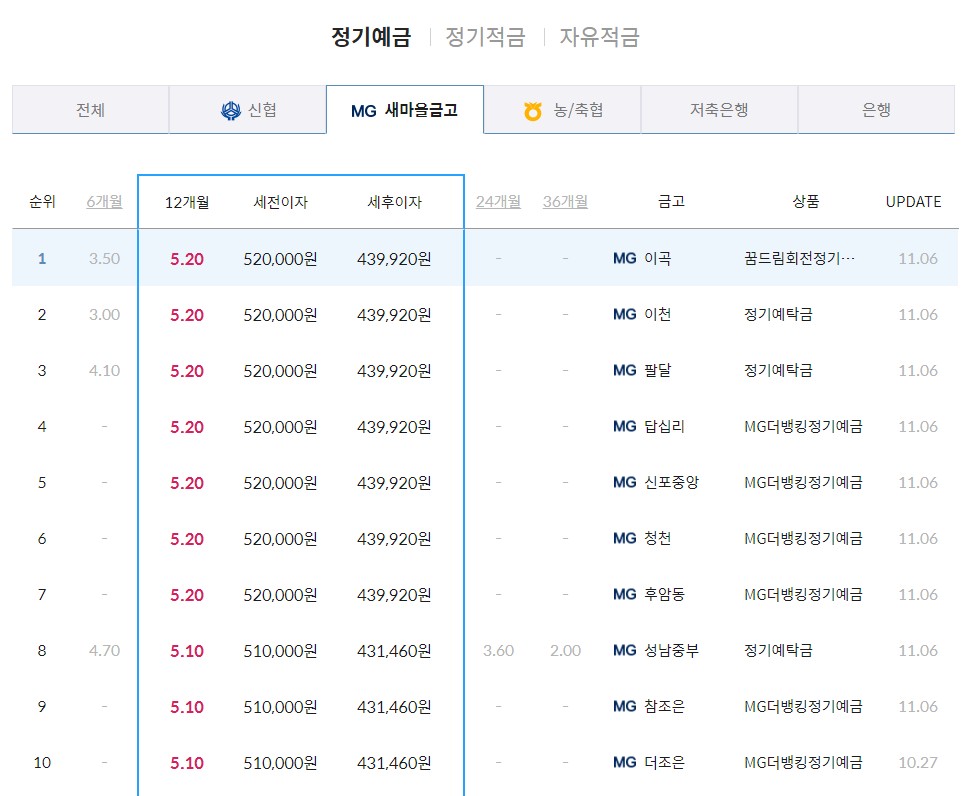Open 더조은 branch name

pyautogui.click(x=664, y=762)
